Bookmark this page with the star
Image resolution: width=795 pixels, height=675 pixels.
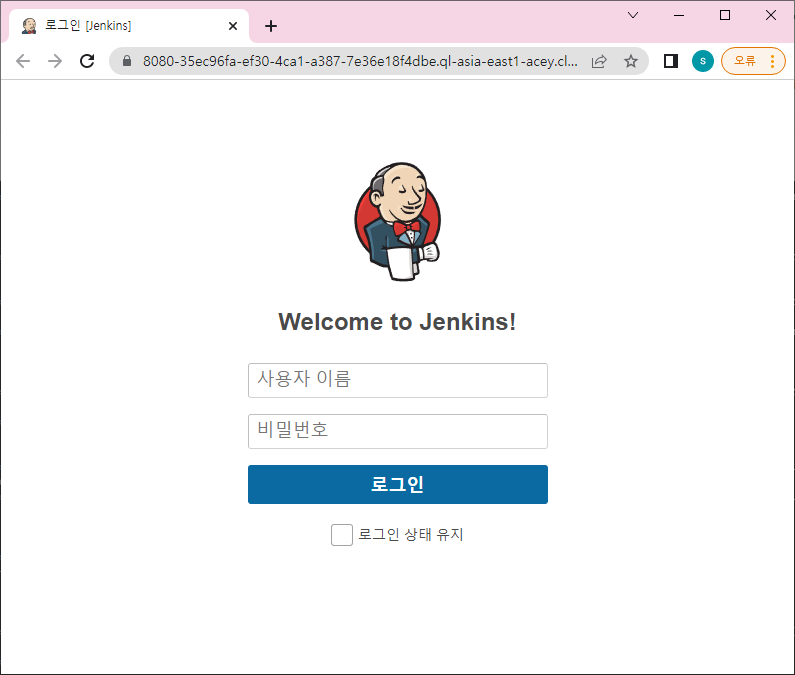[631, 61]
